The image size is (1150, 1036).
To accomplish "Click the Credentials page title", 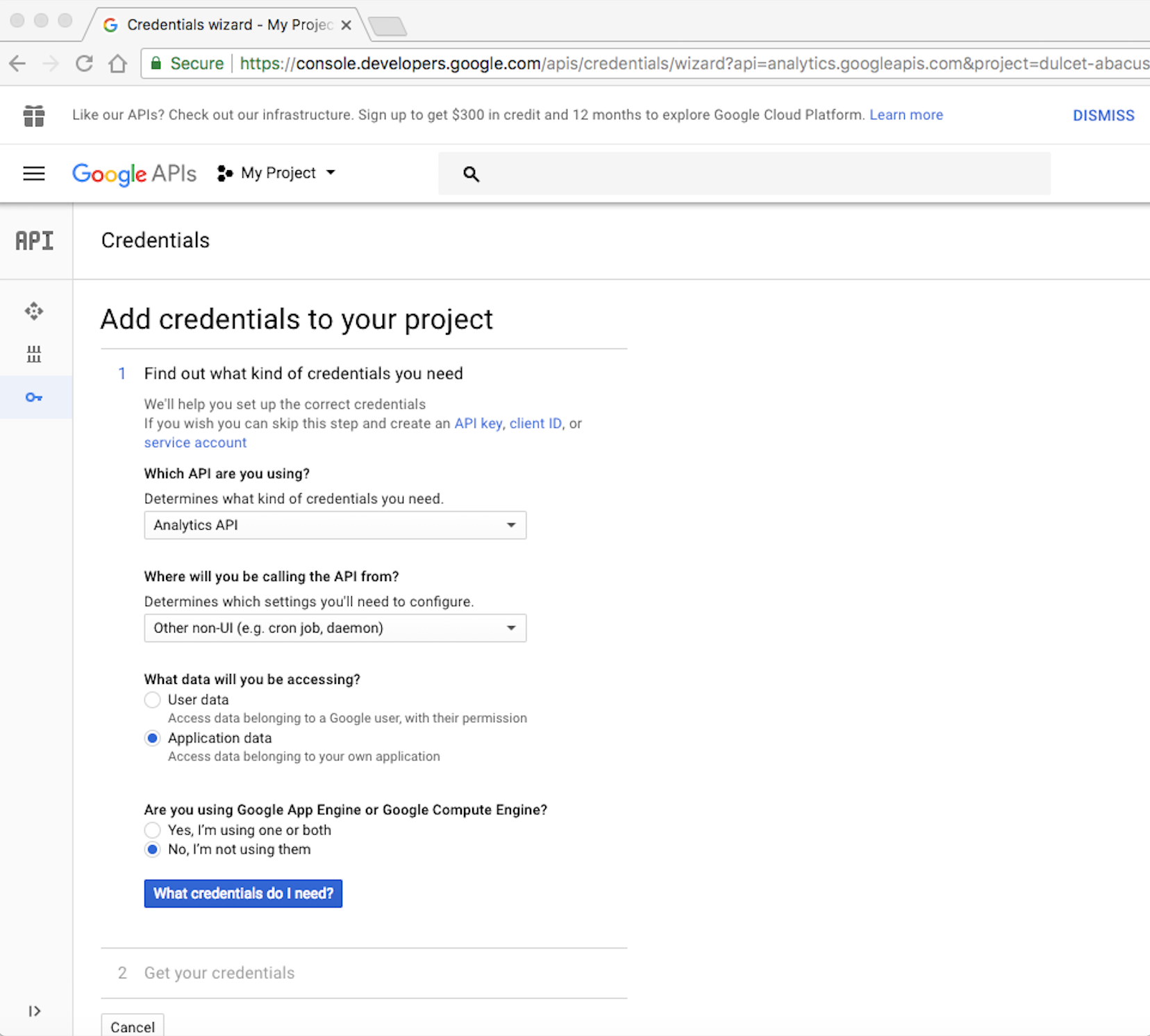I will click(156, 240).
